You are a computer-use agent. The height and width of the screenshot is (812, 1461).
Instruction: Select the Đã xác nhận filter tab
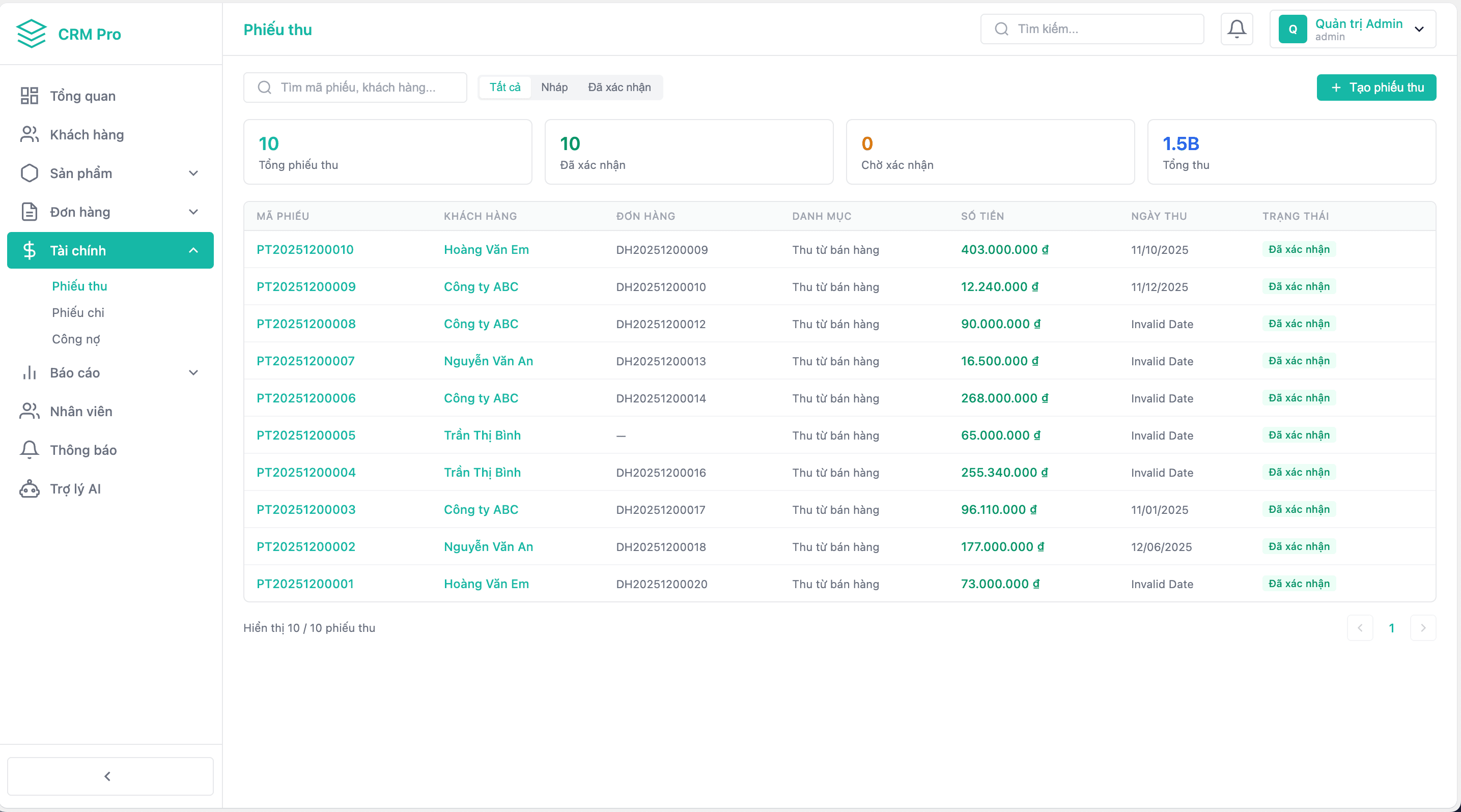coord(619,88)
